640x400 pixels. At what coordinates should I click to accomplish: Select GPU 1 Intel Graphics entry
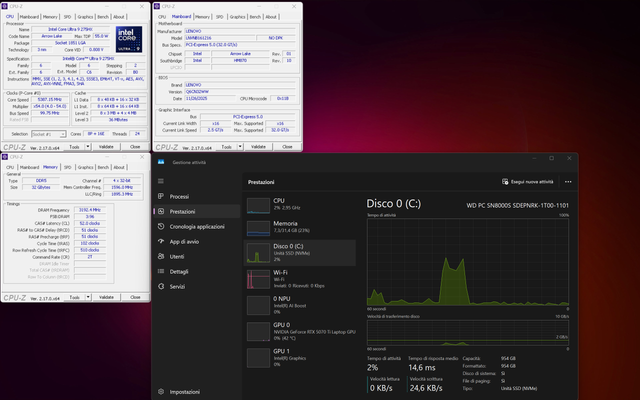pos(300,357)
